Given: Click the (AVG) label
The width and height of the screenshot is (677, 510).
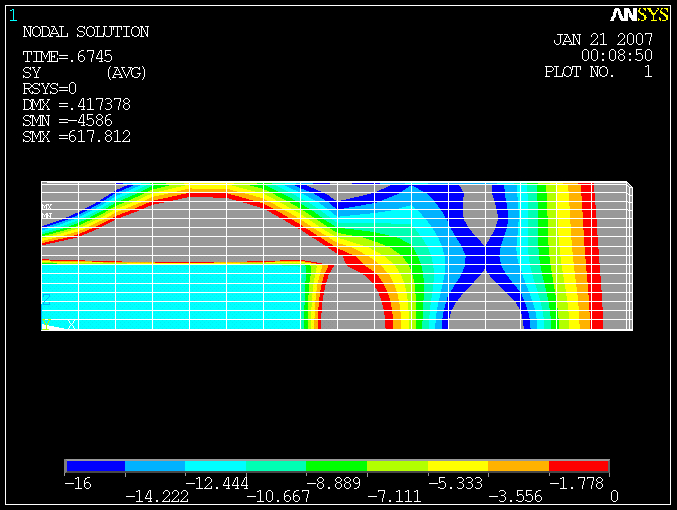Looking at the screenshot, I should coord(126,73).
